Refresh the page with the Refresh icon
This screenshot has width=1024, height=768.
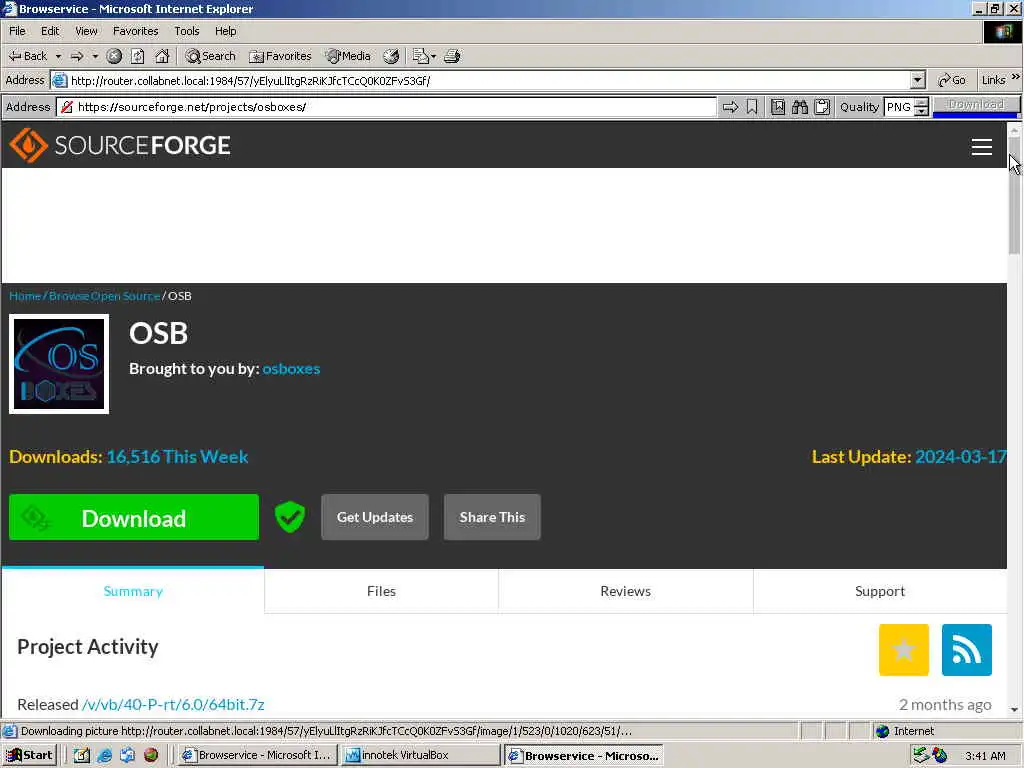[x=138, y=56]
